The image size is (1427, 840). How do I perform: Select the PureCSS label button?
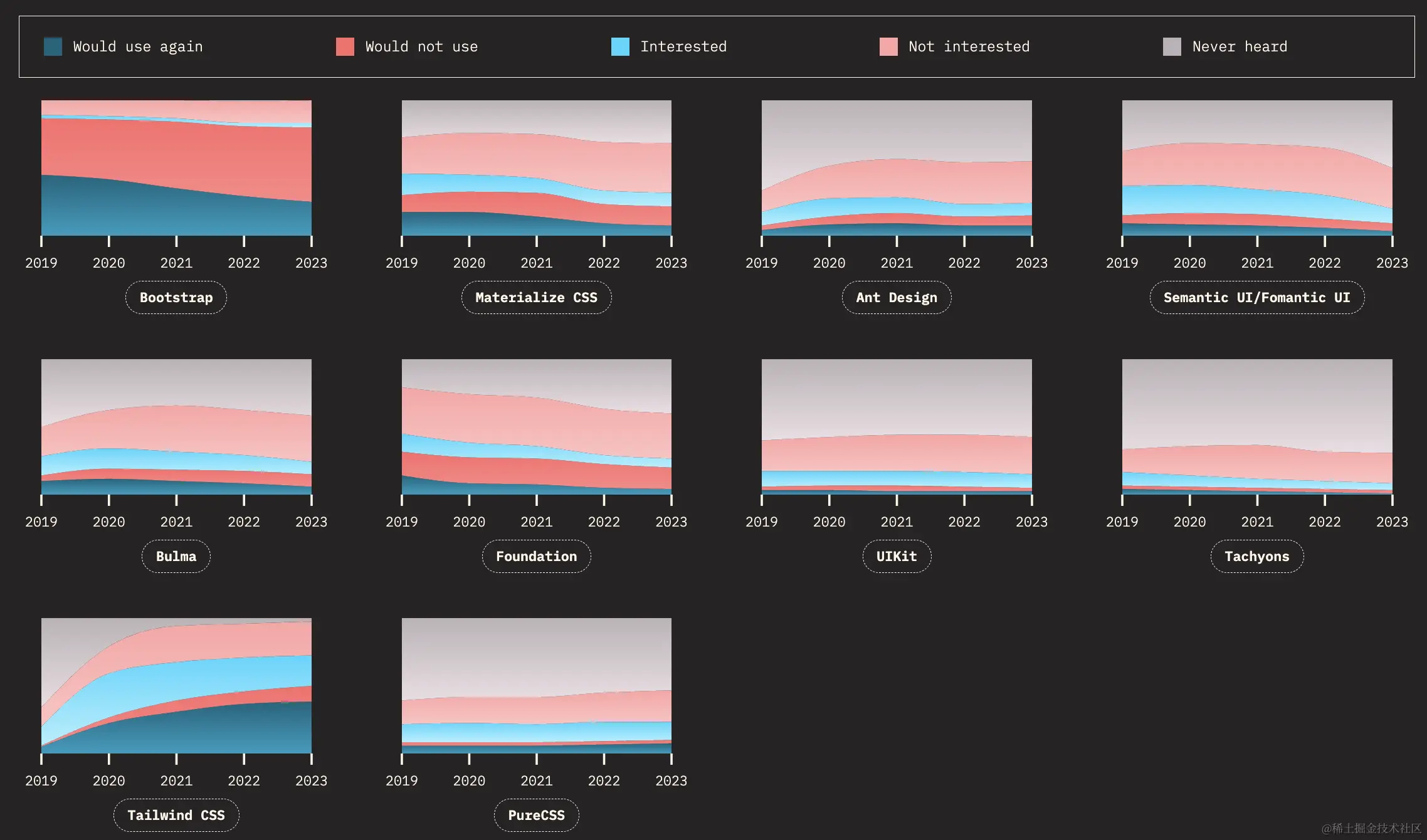point(536,816)
